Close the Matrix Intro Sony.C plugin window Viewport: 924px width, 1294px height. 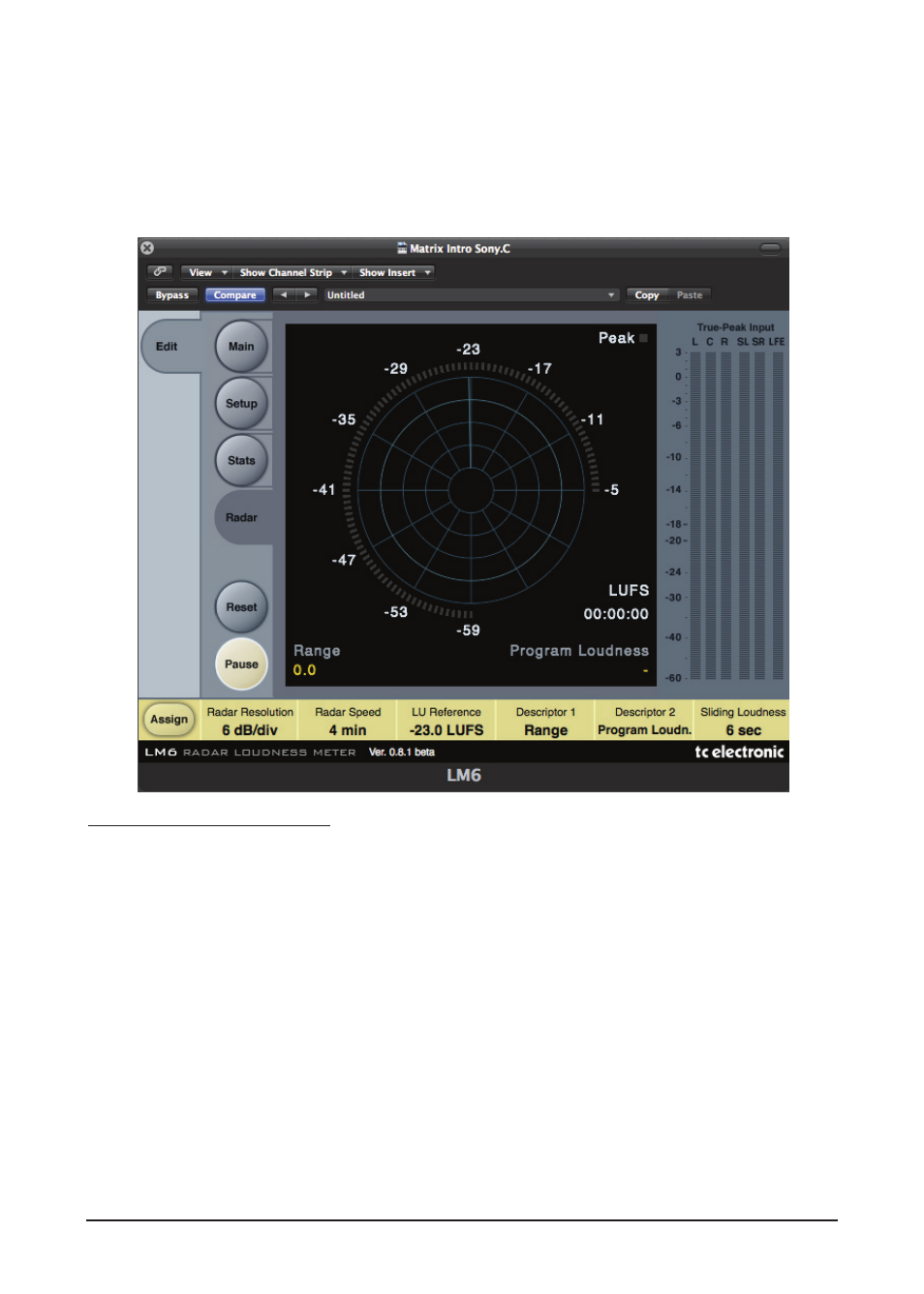(147, 248)
